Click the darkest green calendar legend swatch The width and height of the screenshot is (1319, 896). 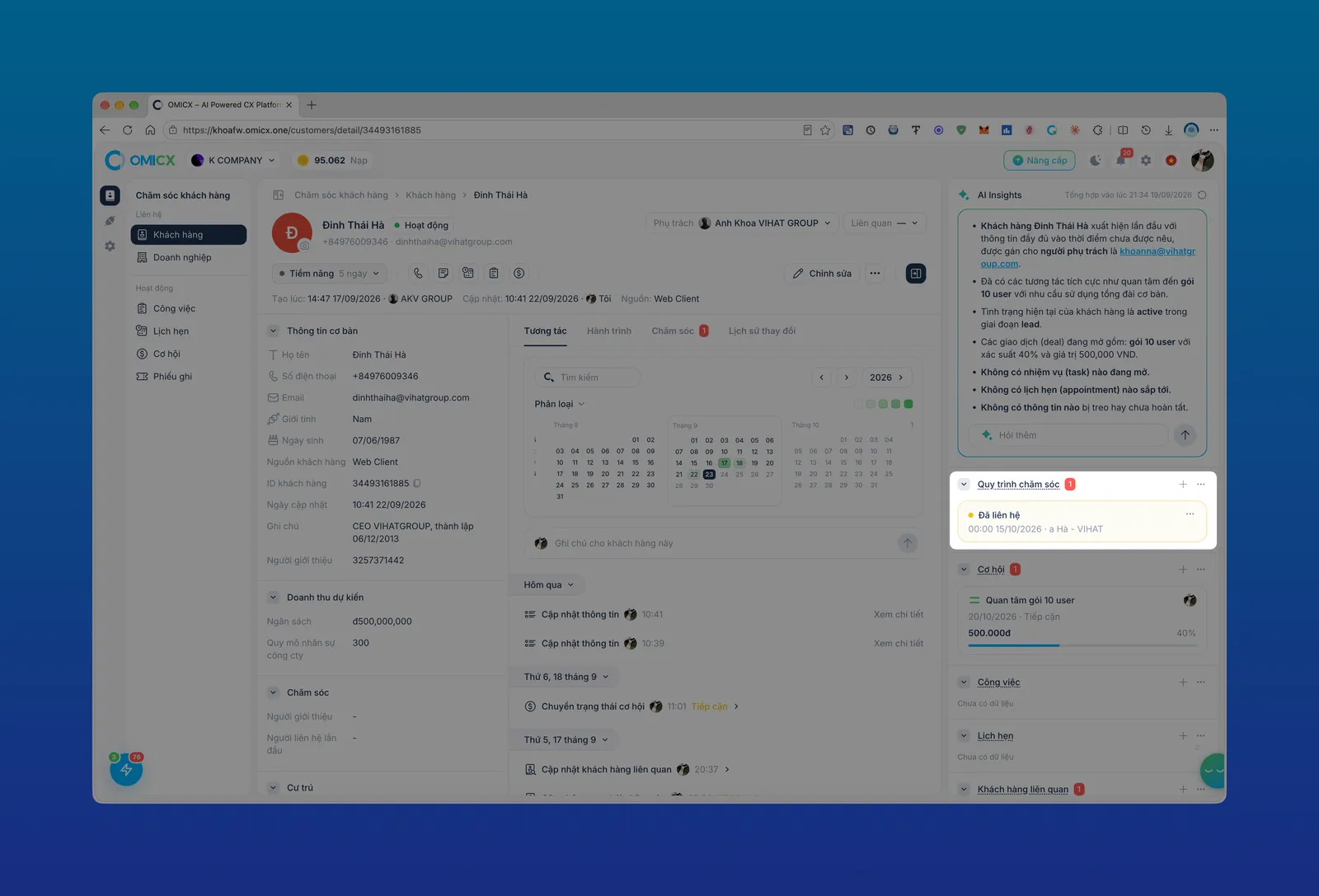pos(908,405)
